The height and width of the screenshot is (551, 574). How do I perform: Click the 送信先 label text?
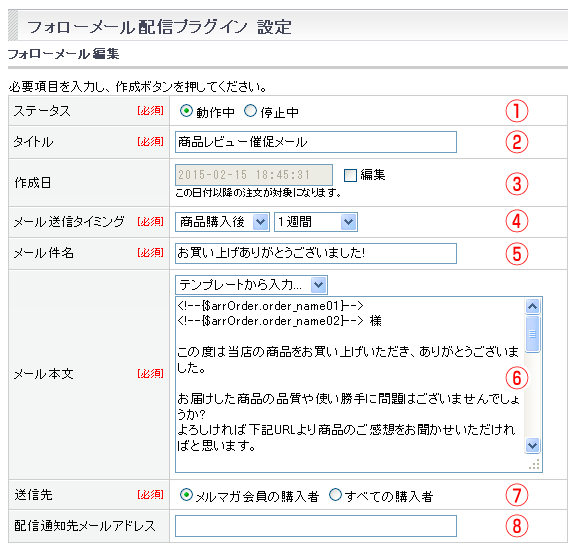33,495
